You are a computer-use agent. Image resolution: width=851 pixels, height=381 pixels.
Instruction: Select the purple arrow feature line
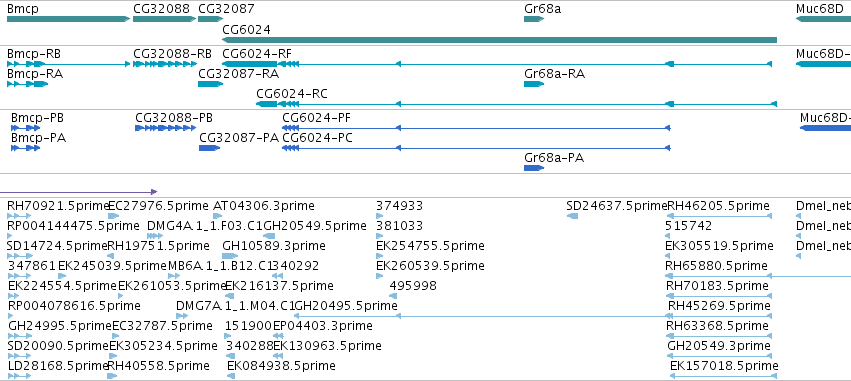pos(79,192)
